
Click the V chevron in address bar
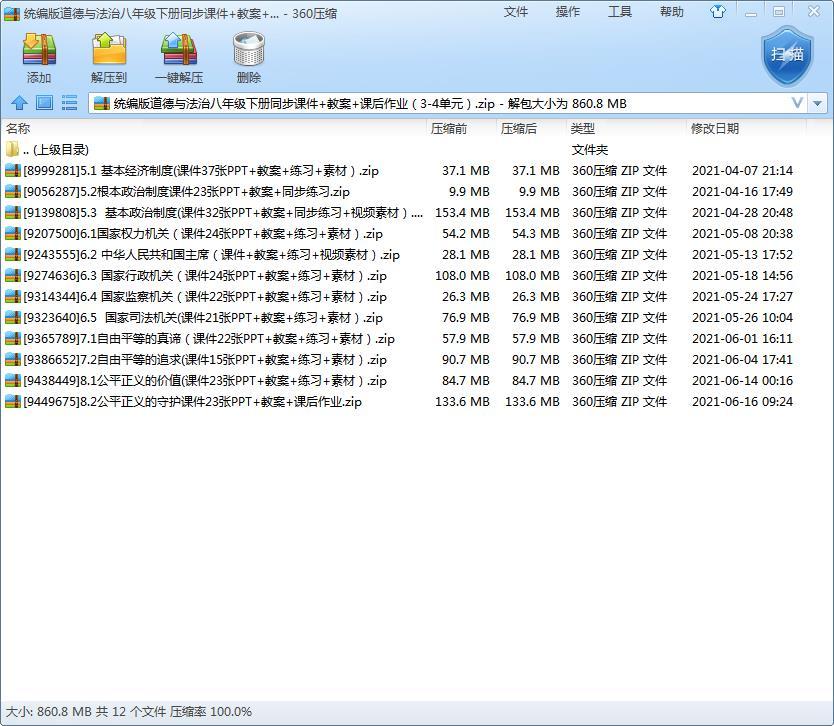797,103
